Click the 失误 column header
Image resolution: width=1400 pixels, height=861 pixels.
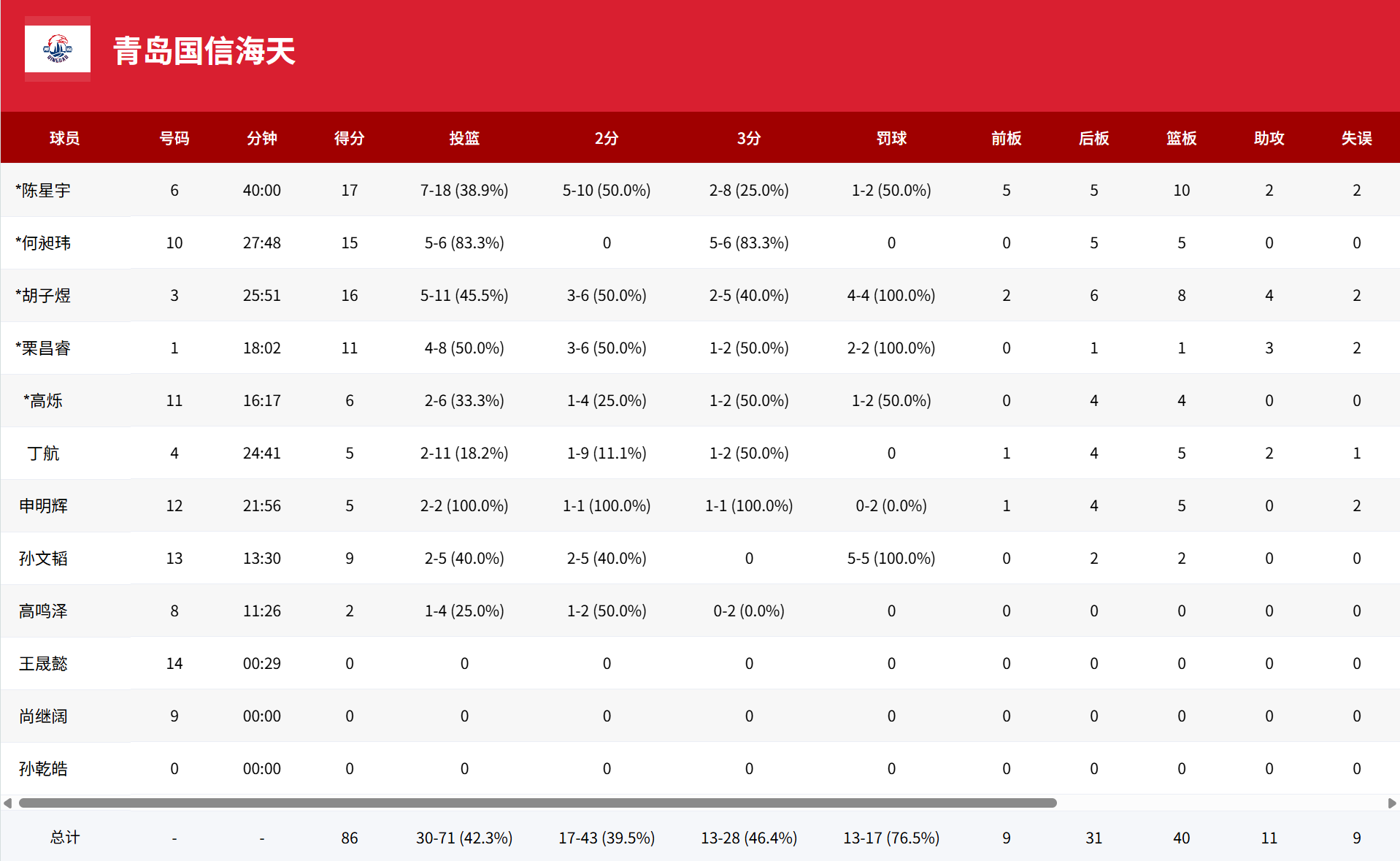point(1356,138)
